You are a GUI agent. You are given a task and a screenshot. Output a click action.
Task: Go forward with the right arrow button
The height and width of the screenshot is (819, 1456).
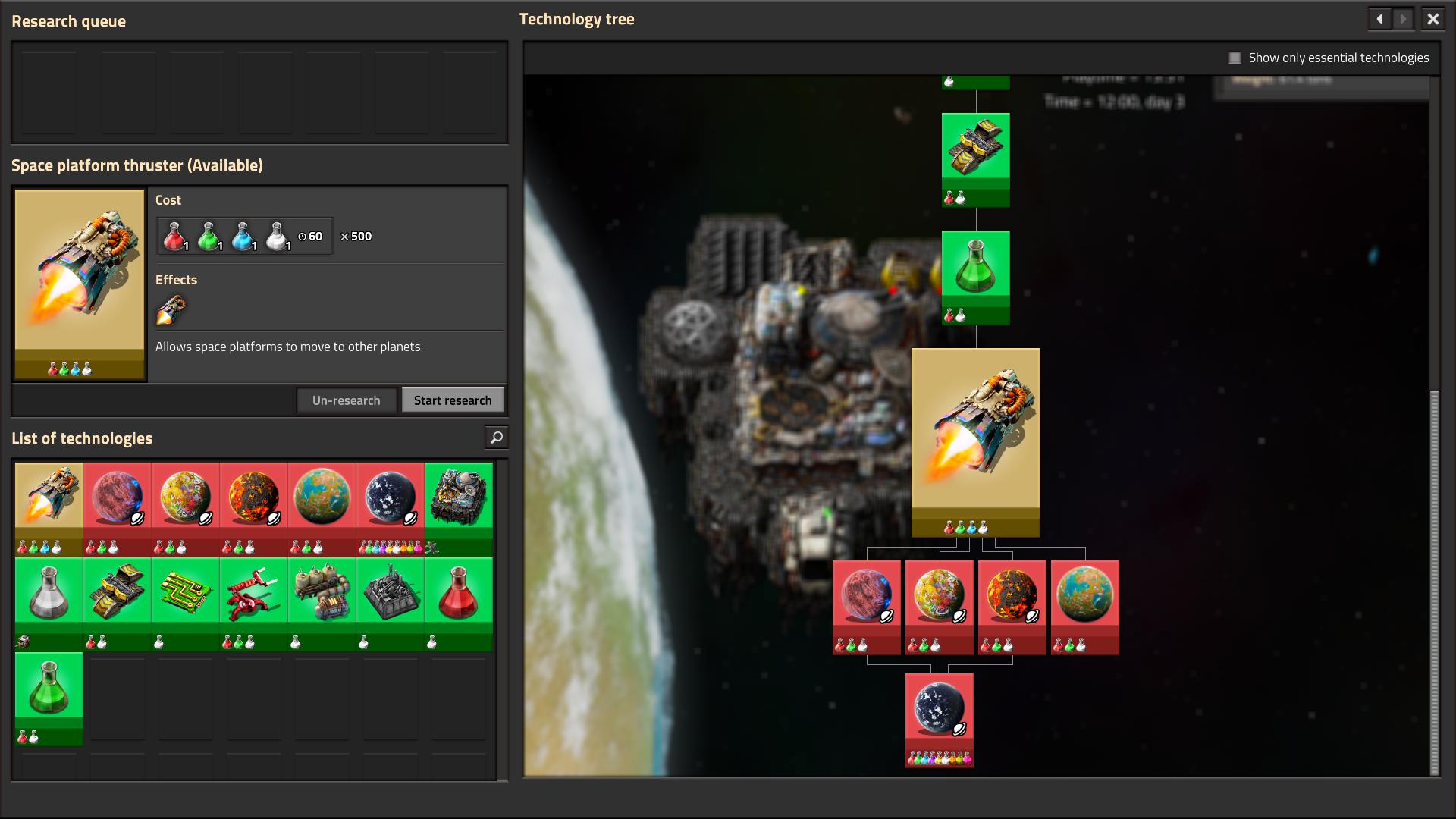point(1404,19)
